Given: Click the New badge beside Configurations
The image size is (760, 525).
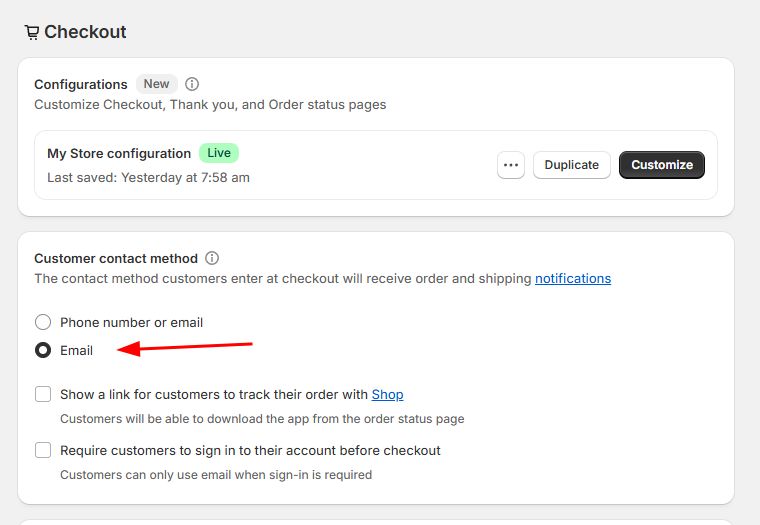Looking at the screenshot, I should click(157, 84).
